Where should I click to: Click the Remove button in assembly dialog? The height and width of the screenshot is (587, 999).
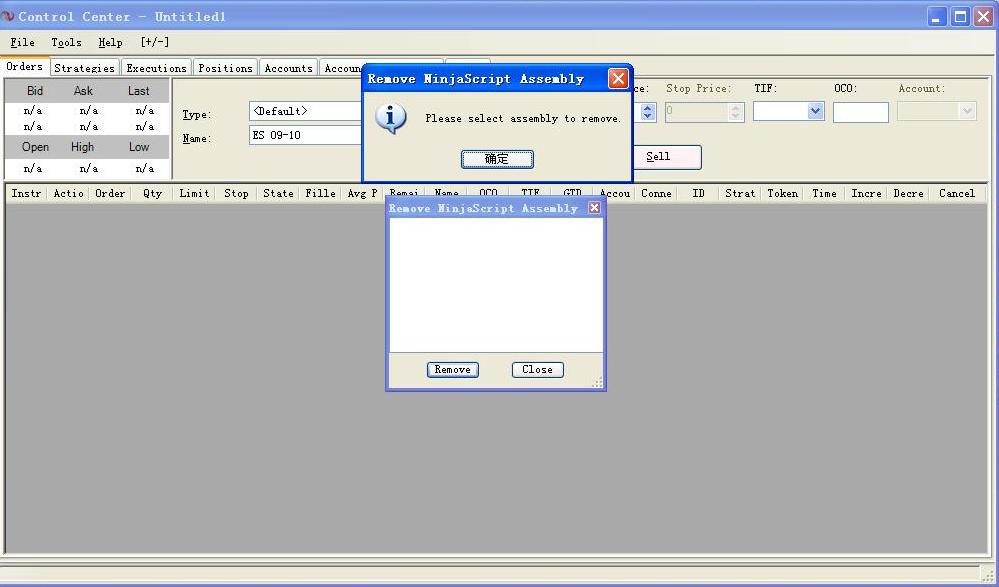point(452,370)
